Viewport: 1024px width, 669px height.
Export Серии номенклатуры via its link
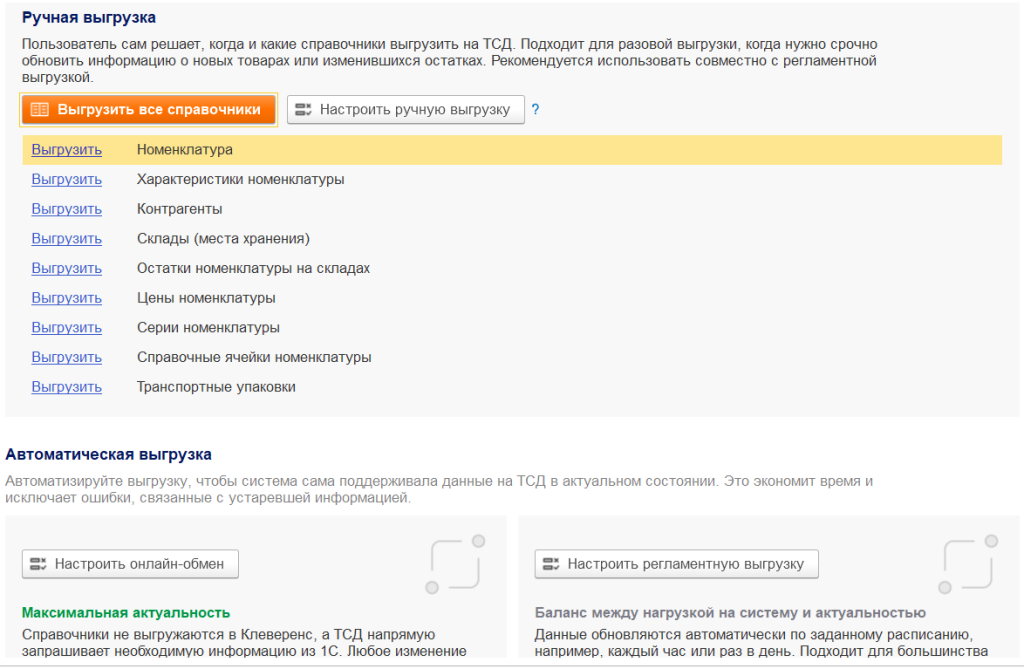[x=66, y=328]
